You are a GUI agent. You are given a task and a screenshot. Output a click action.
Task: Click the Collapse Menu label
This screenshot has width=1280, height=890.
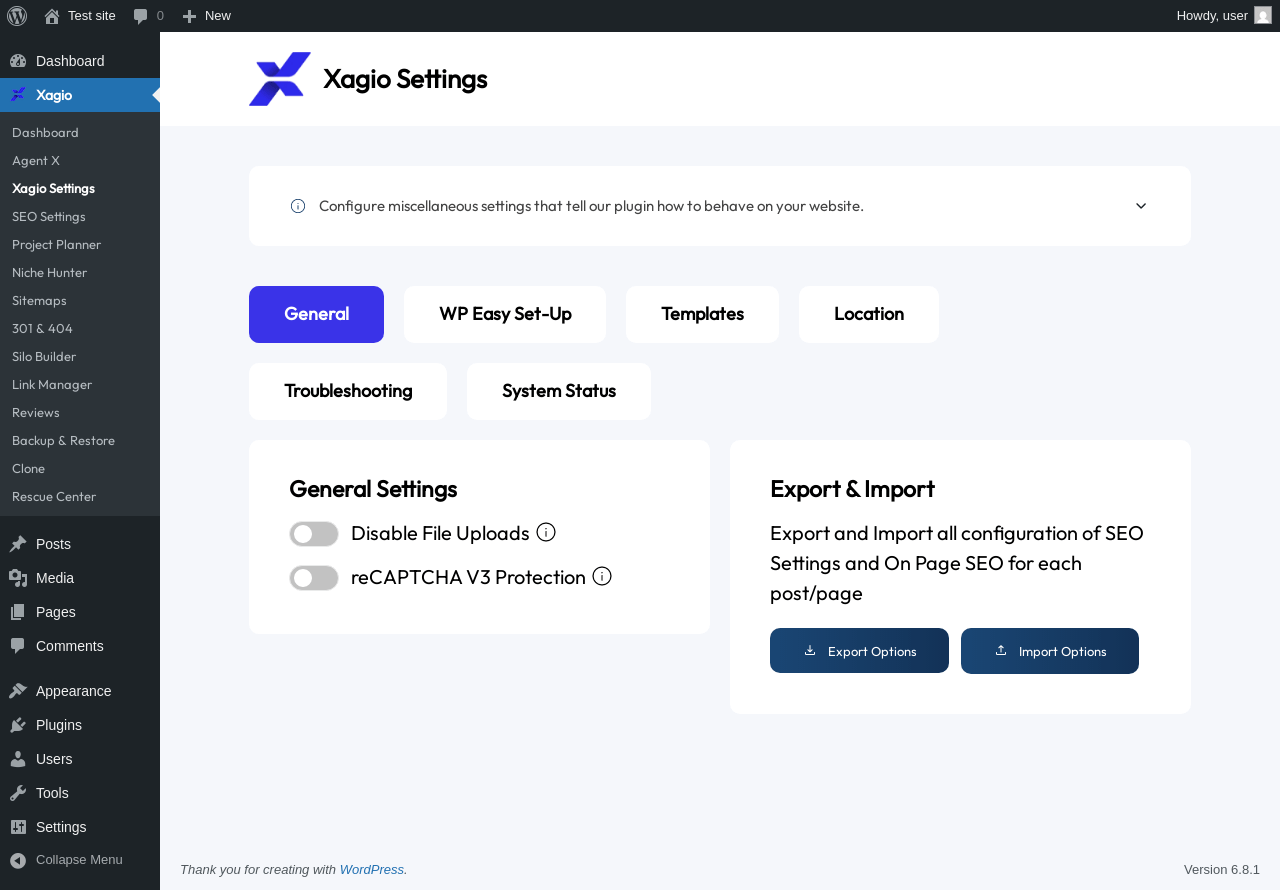click(x=79, y=860)
